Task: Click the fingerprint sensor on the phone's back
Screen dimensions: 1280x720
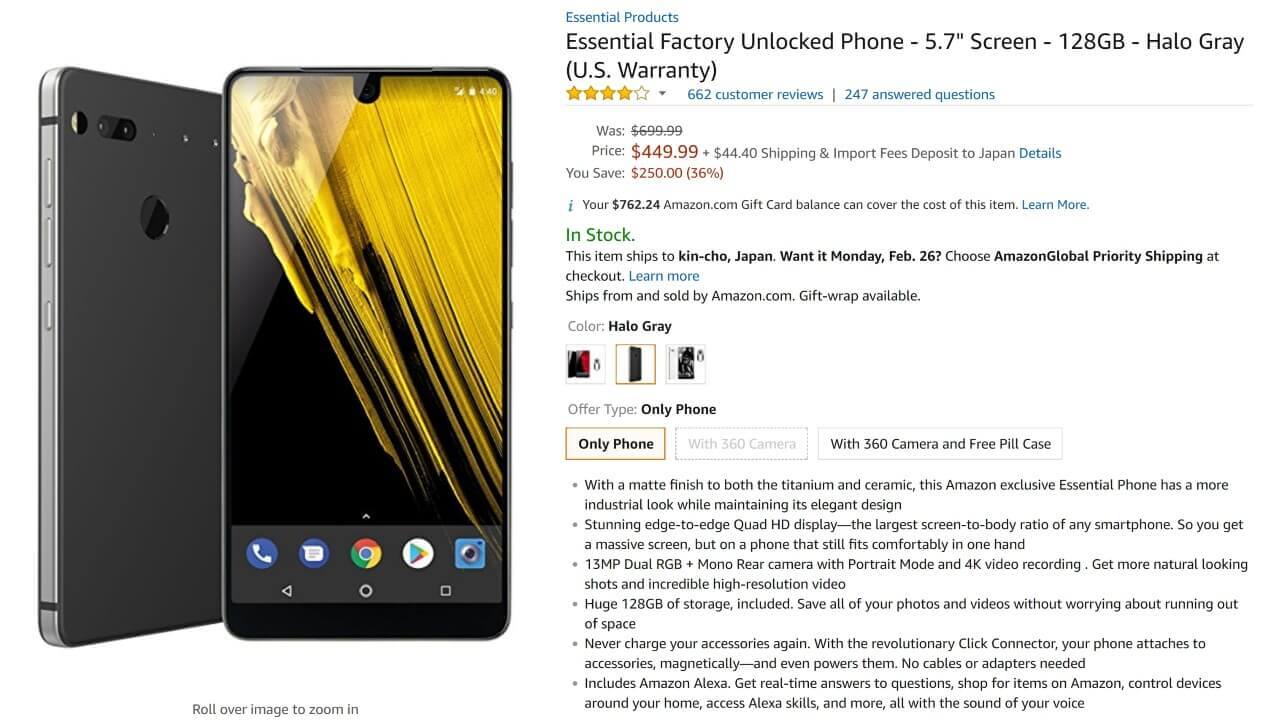Action: 155,211
